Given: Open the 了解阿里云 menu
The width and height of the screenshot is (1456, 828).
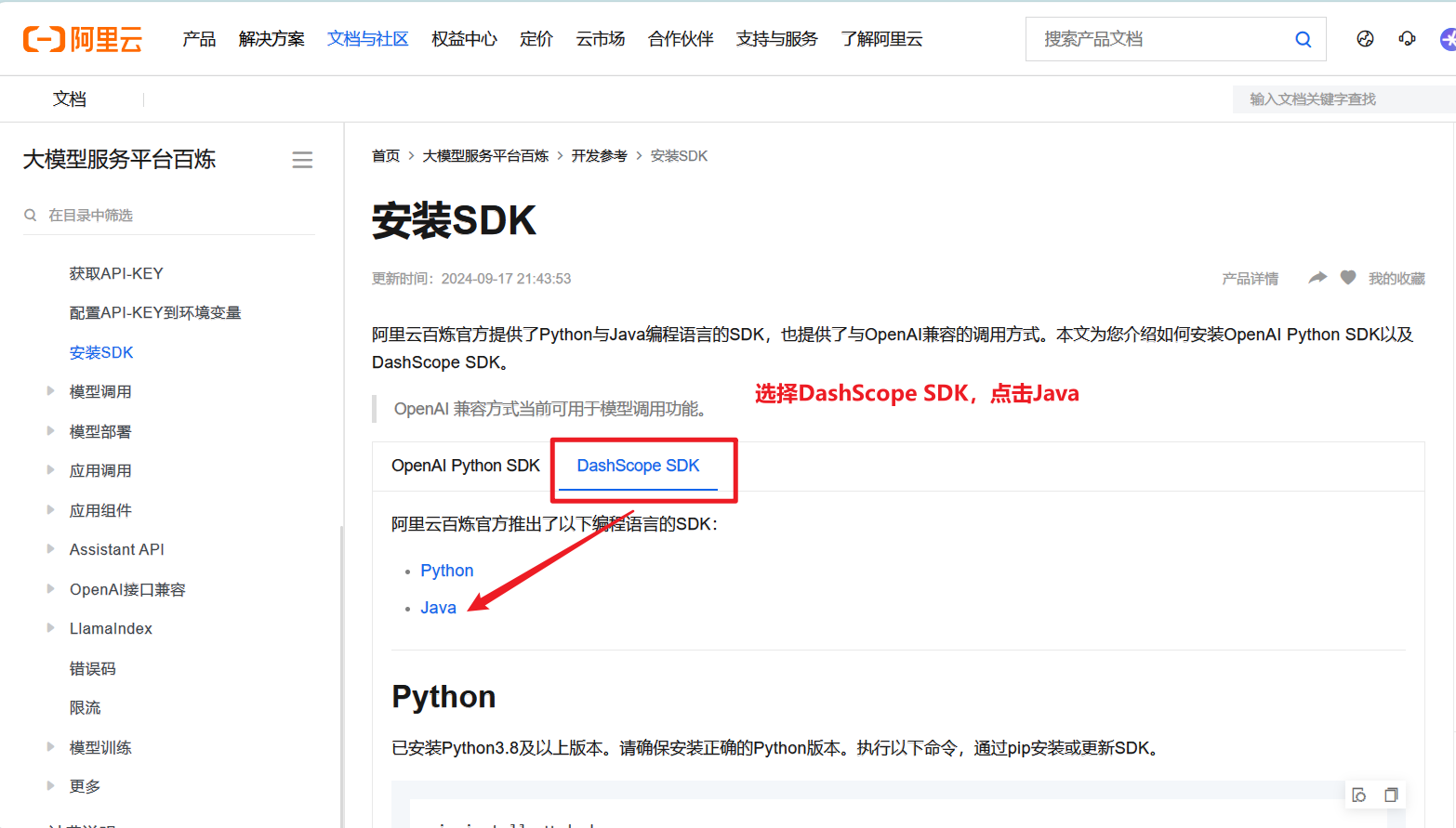Looking at the screenshot, I should (x=881, y=39).
